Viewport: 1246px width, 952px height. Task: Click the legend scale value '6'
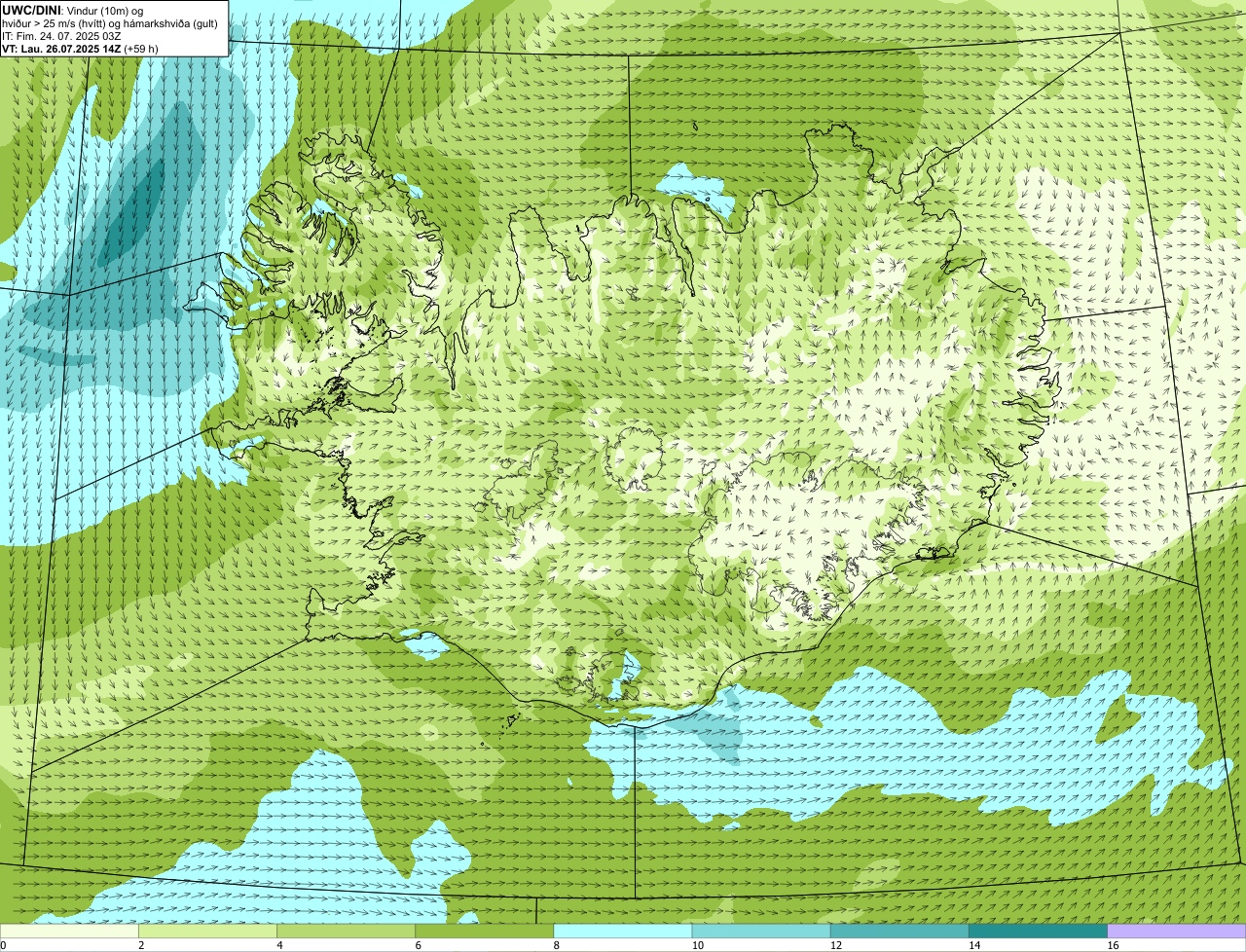click(x=418, y=945)
